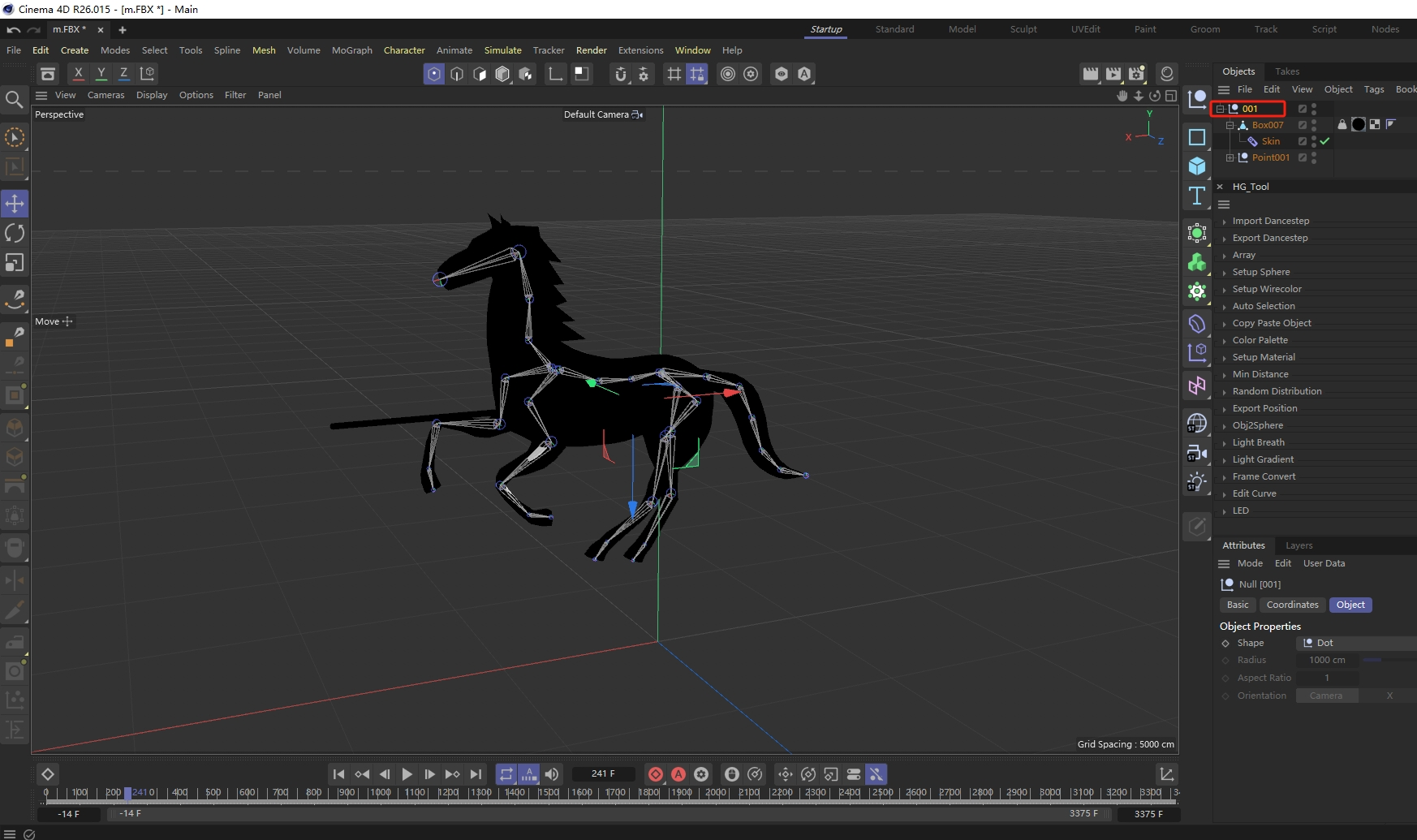Open the search magnifier icon
Screen dimensions: 1417x840
[14, 100]
